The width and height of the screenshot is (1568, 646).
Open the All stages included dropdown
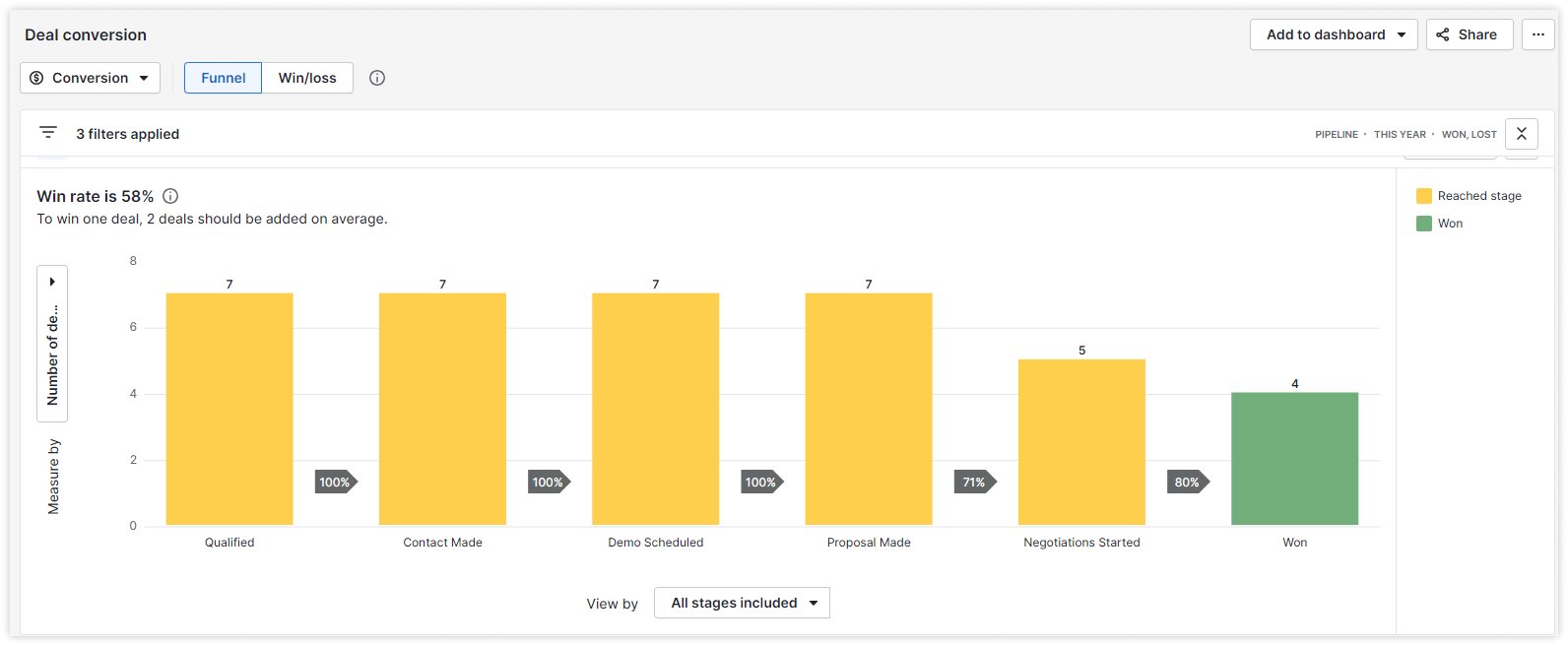coord(742,603)
